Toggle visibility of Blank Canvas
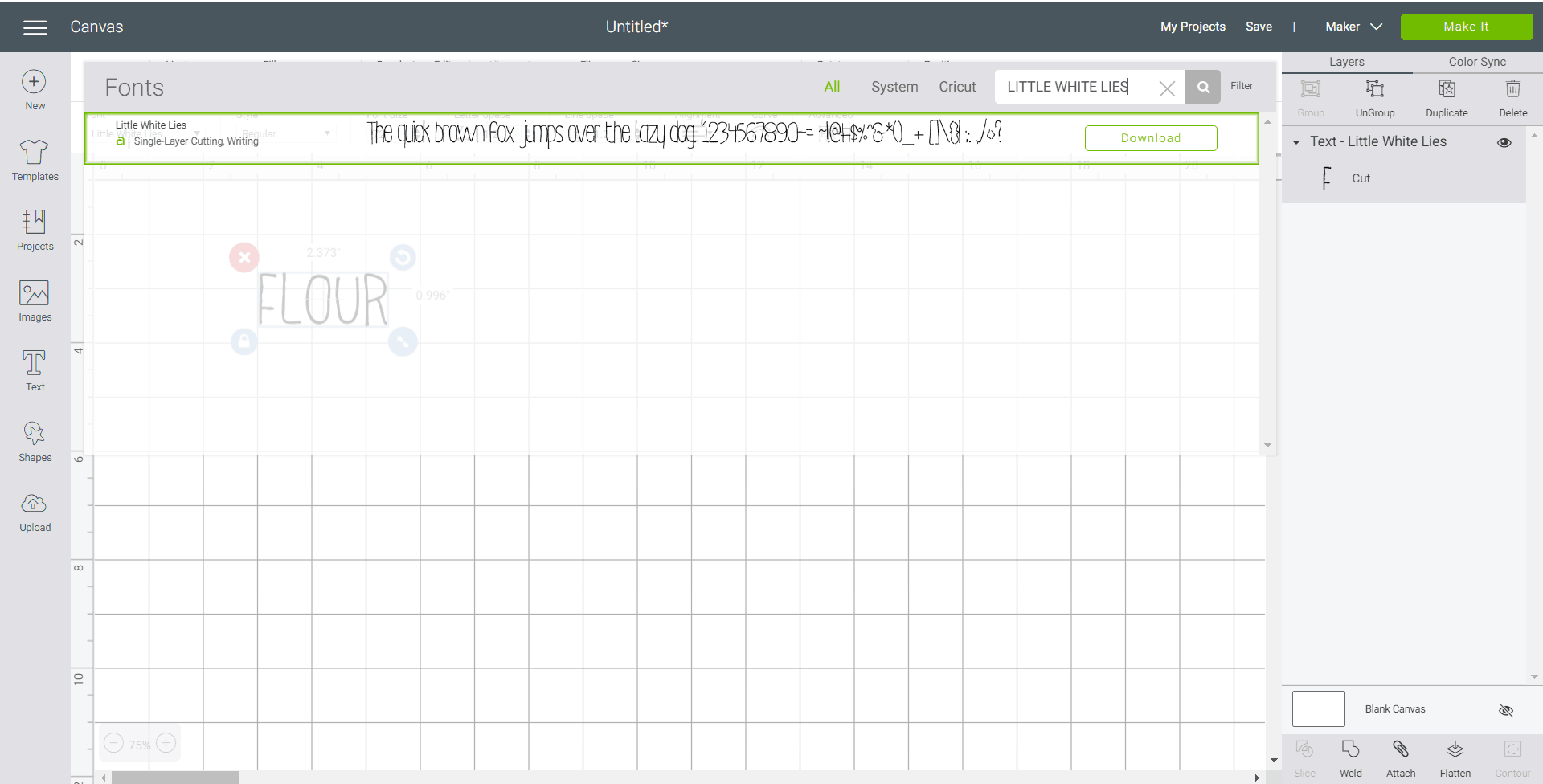 (x=1506, y=710)
